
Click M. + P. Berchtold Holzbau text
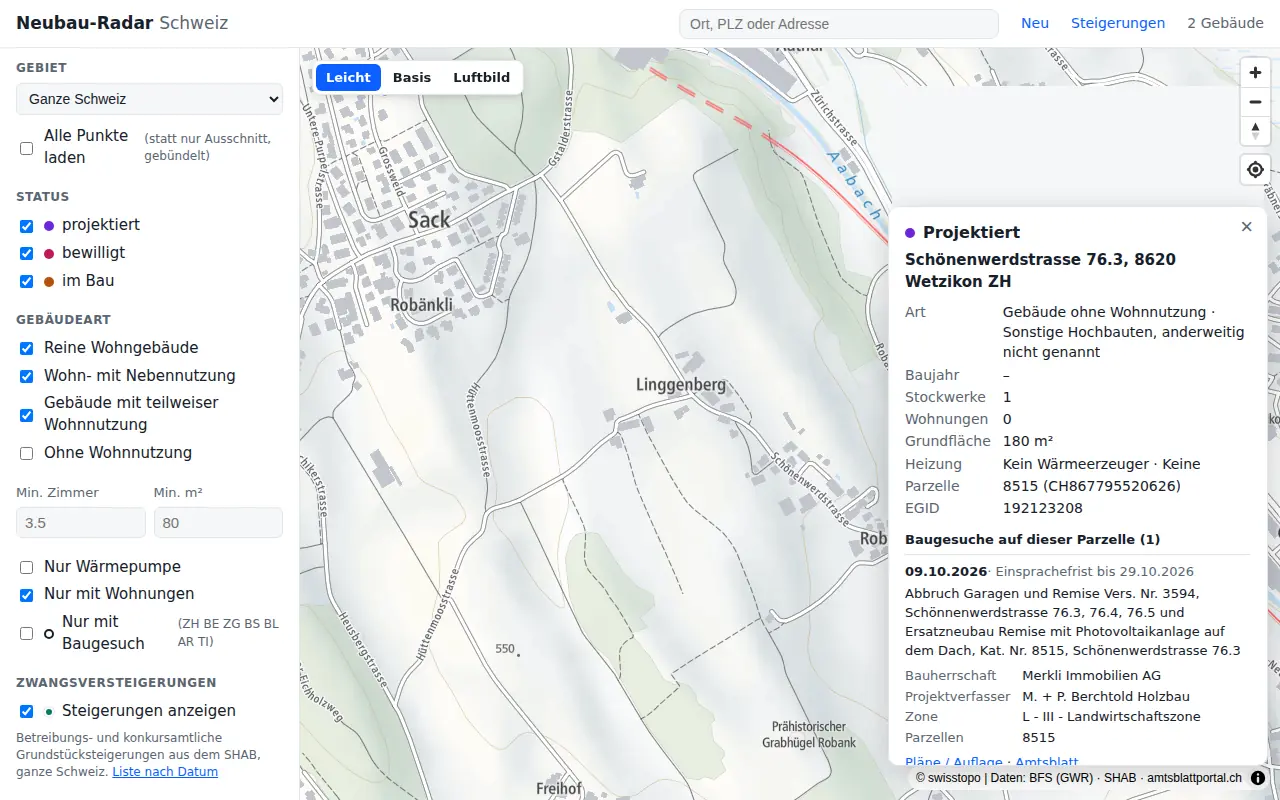[1106, 696]
